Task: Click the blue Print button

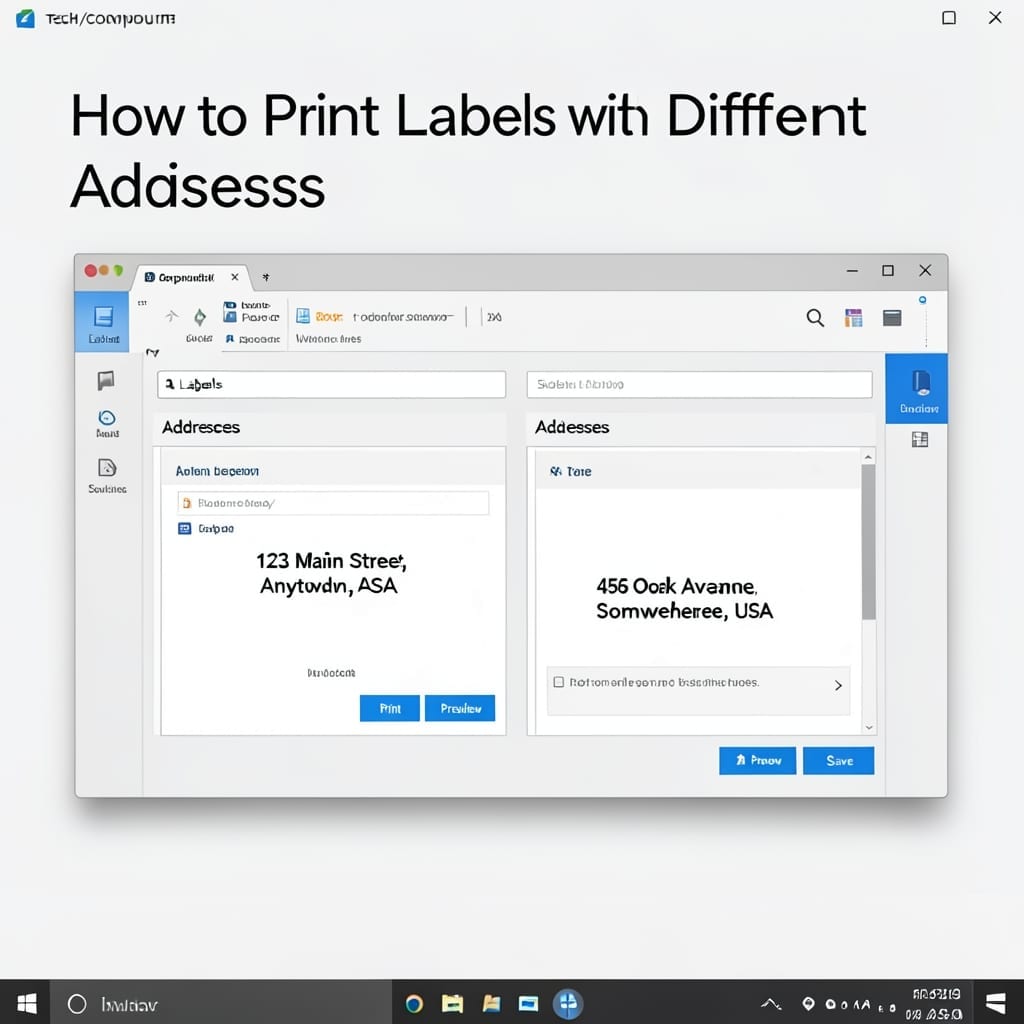Action: 389,708
